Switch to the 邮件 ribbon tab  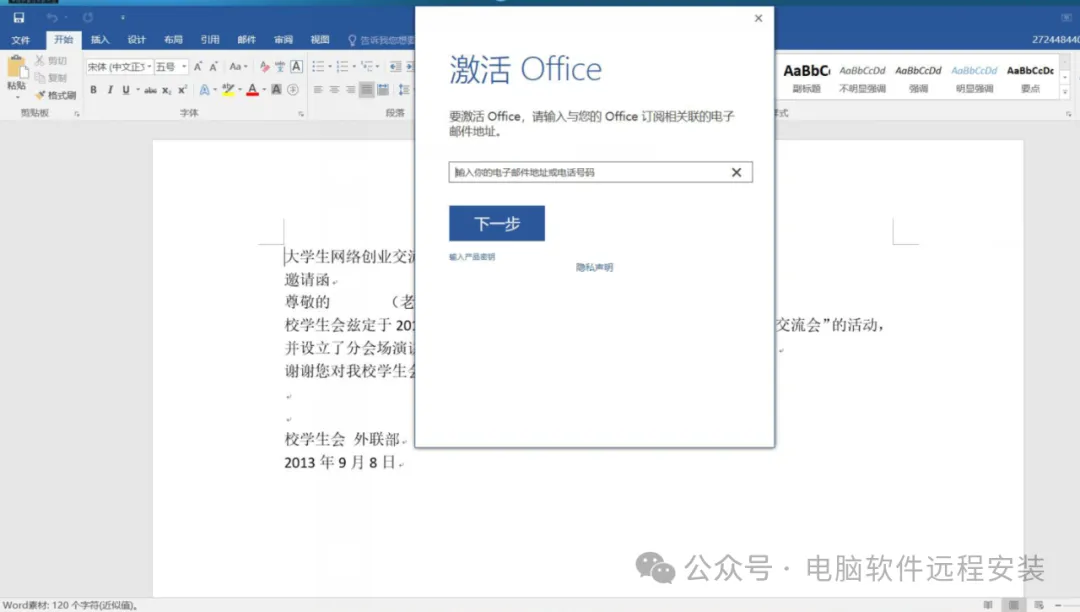pyautogui.click(x=246, y=40)
